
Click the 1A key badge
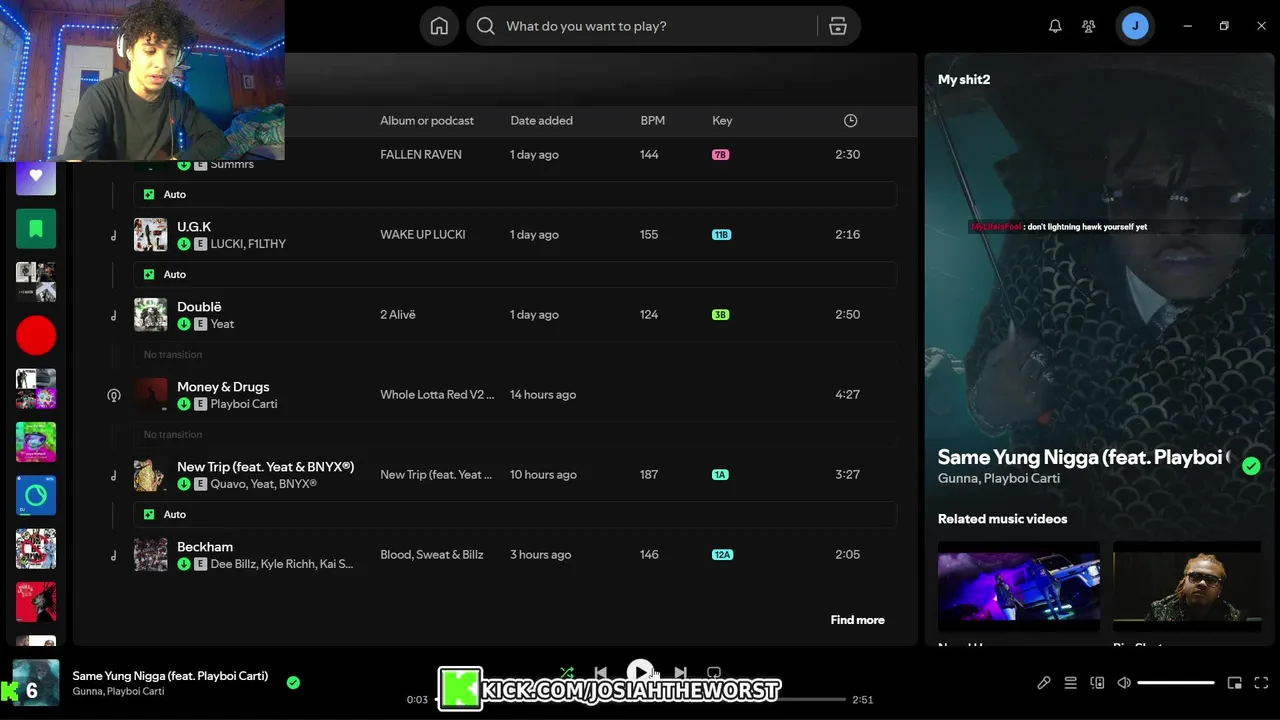[720, 475]
